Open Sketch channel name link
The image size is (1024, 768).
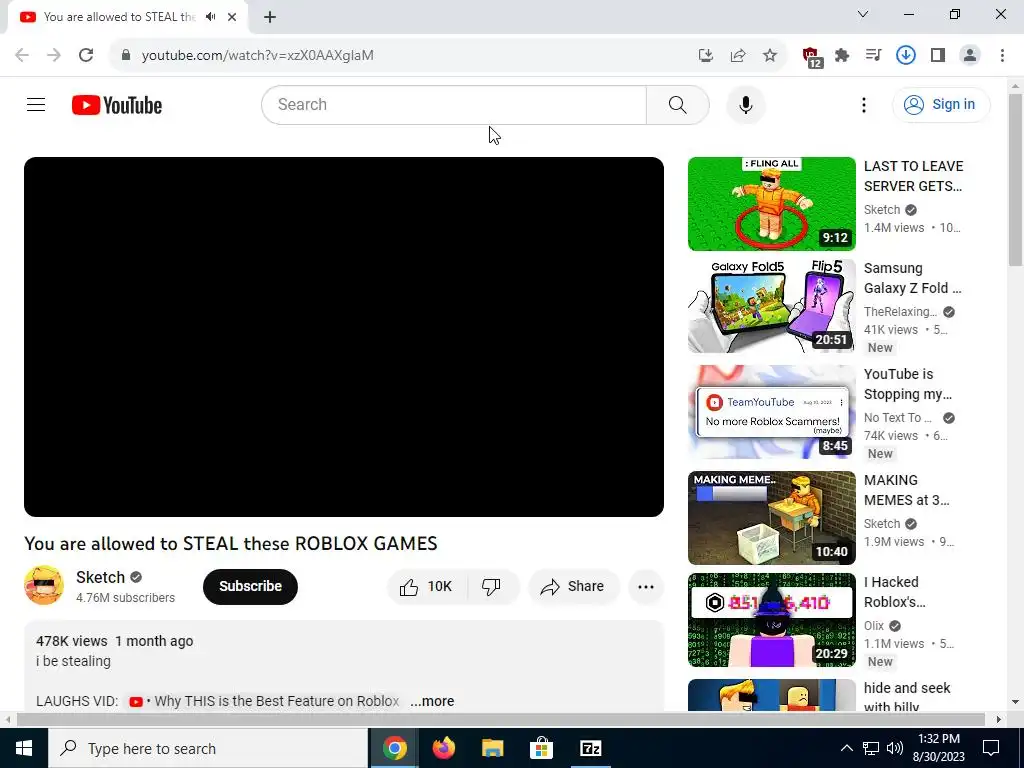coord(100,577)
